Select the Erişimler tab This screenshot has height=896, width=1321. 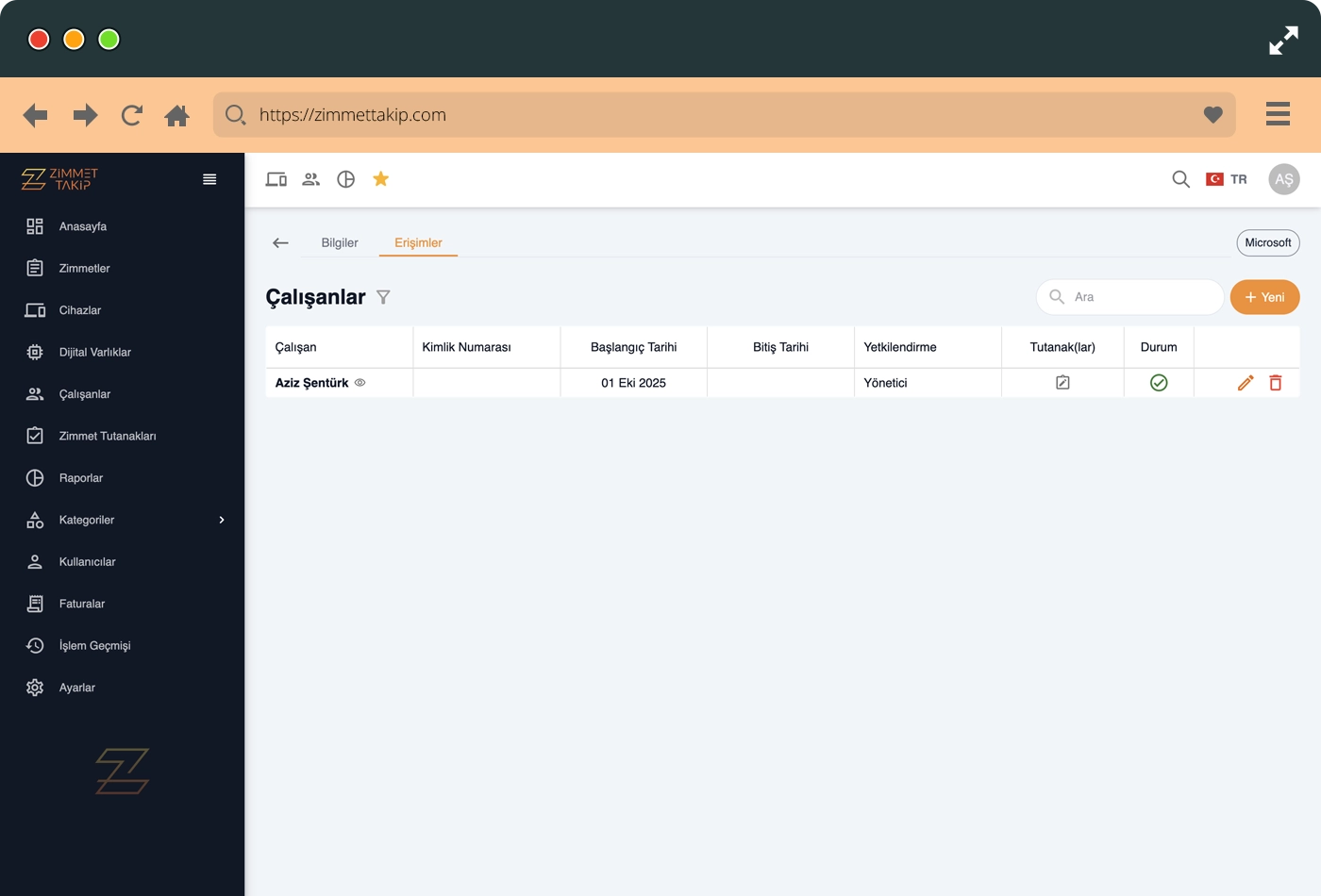coord(418,242)
